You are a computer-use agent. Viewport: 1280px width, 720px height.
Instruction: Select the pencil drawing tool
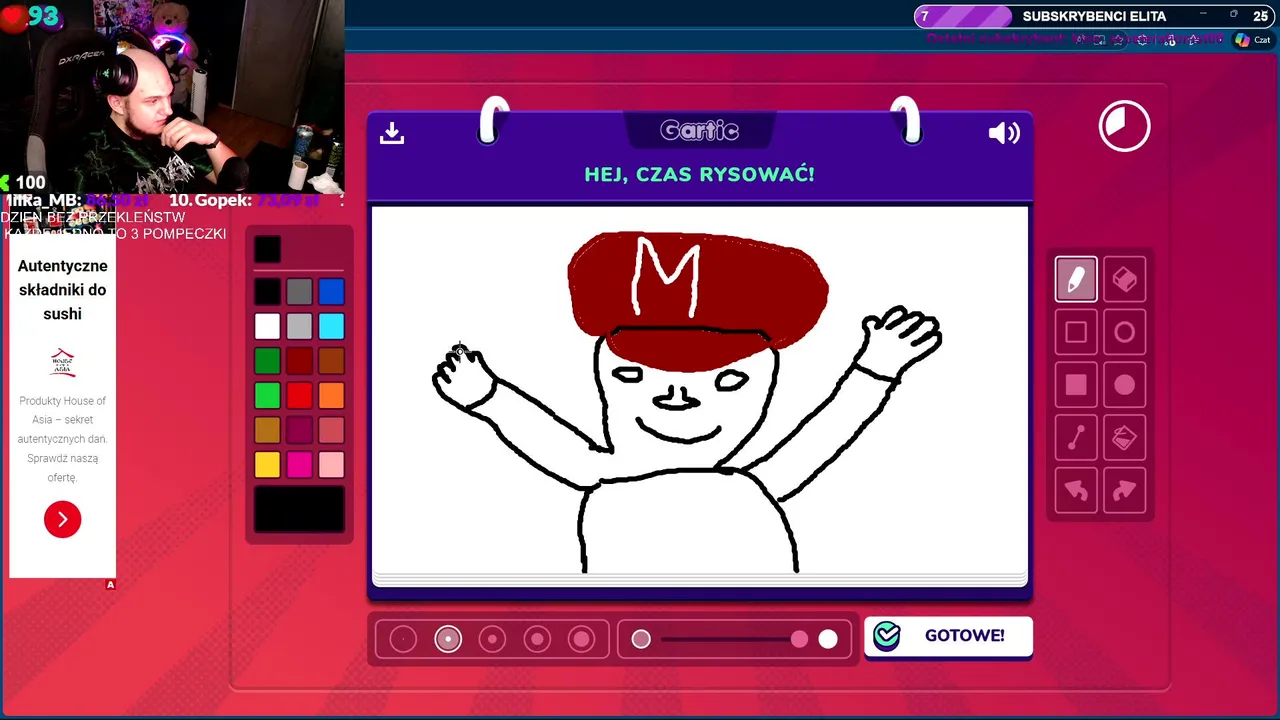pos(1076,280)
